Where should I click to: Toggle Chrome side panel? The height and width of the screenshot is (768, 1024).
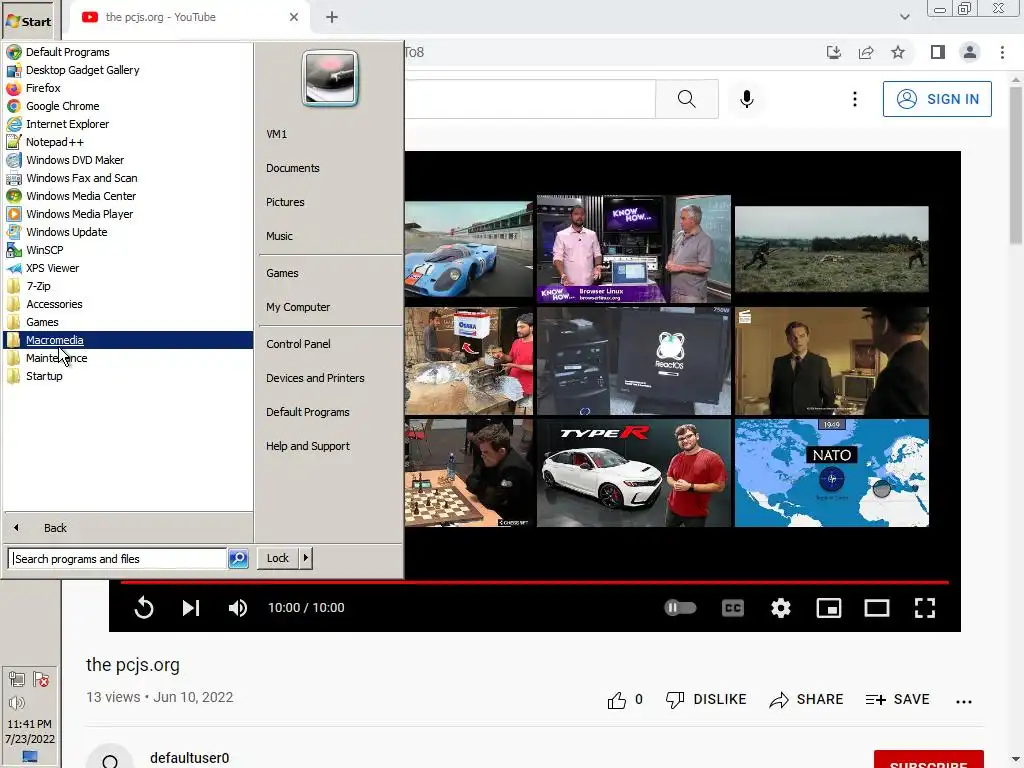(x=938, y=52)
